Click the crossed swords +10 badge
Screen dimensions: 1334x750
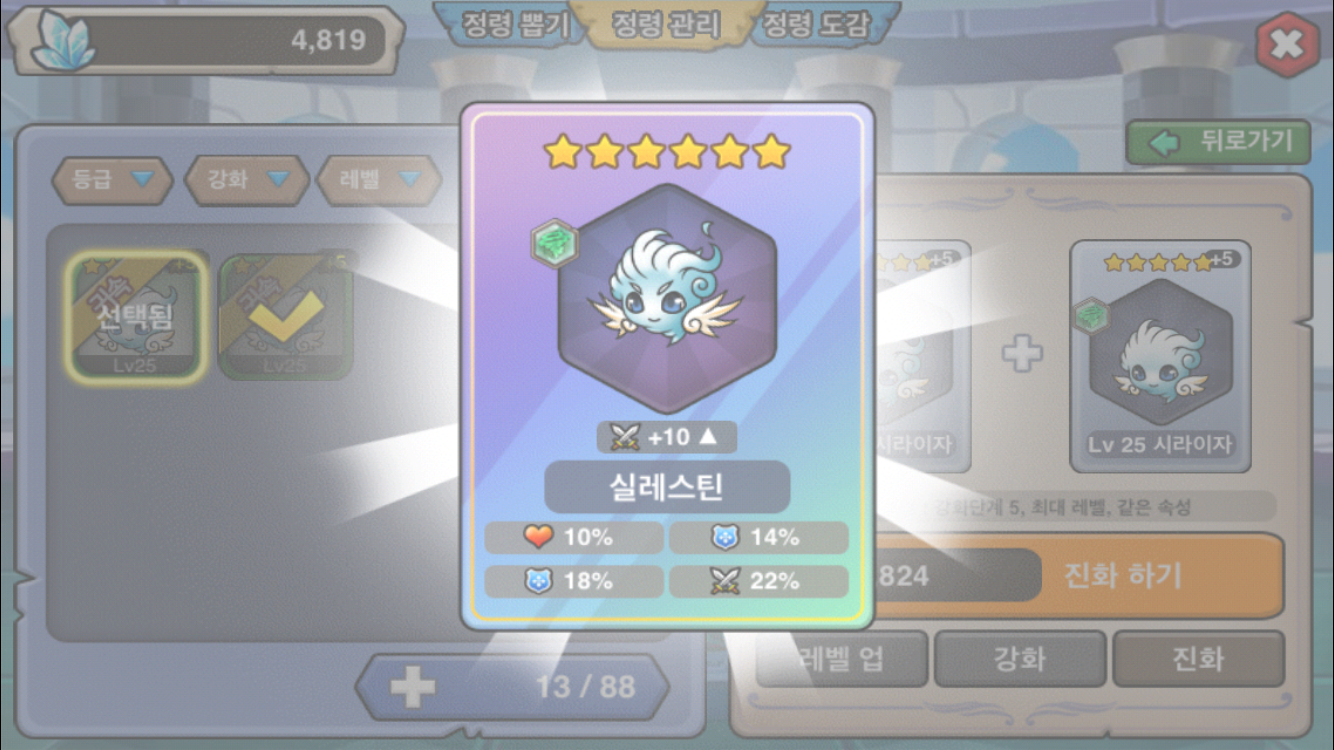(667, 437)
